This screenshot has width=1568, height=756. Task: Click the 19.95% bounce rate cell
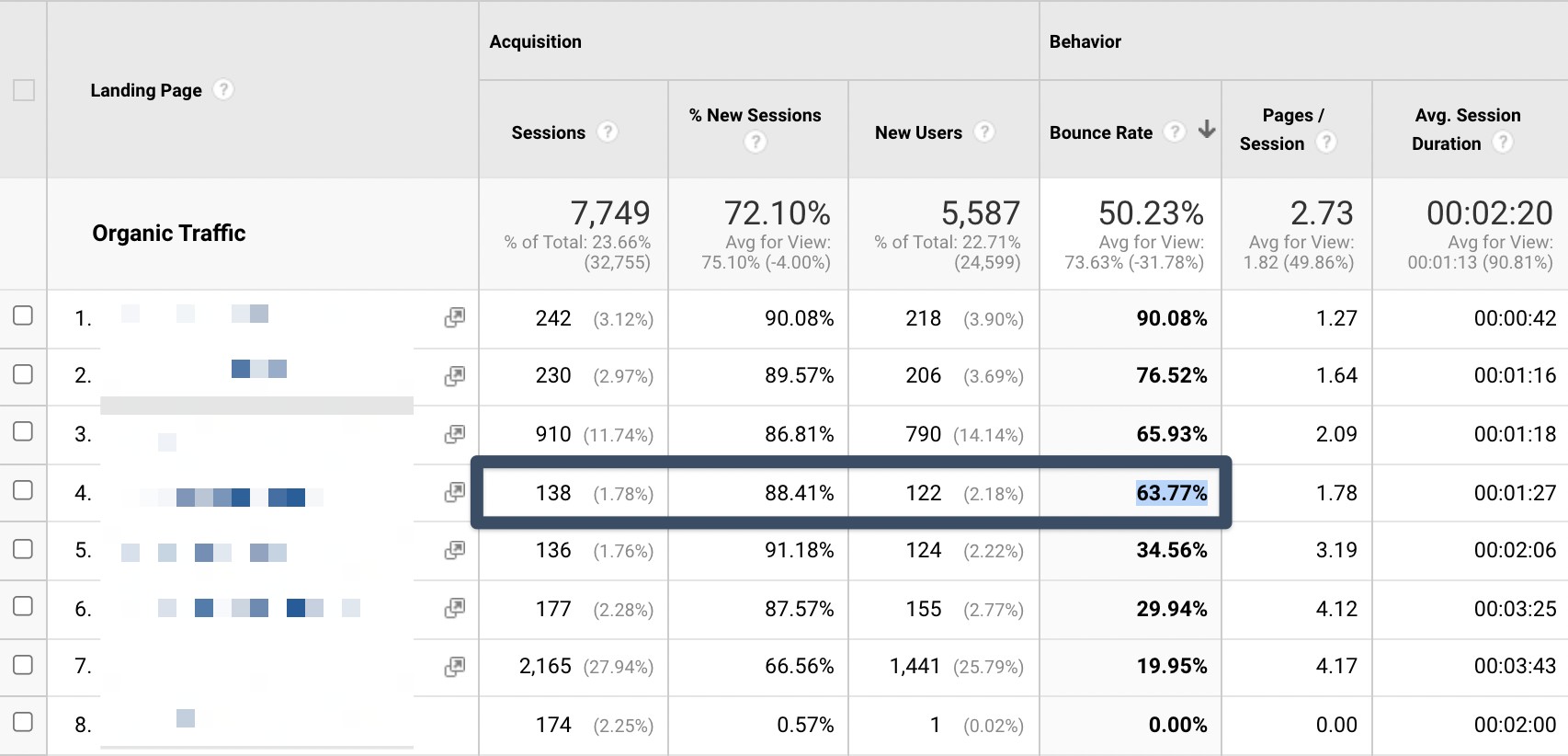click(x=1172, y=666)
